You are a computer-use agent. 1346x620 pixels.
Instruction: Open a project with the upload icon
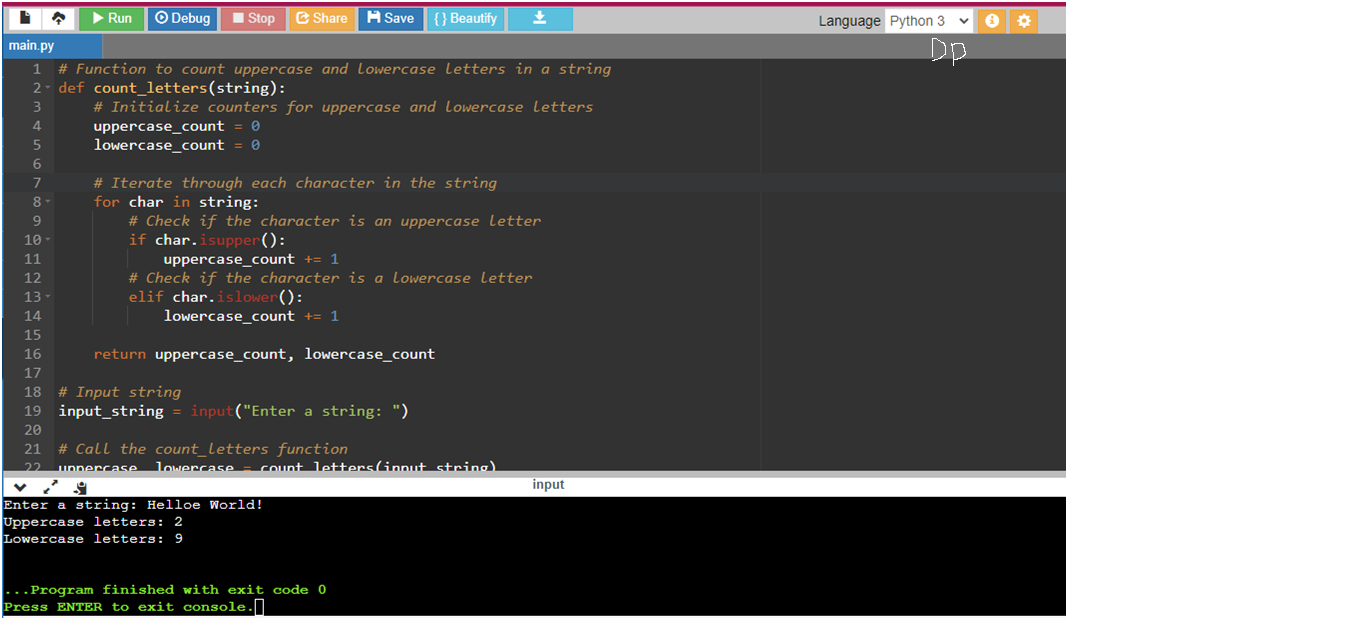(57, 18)
